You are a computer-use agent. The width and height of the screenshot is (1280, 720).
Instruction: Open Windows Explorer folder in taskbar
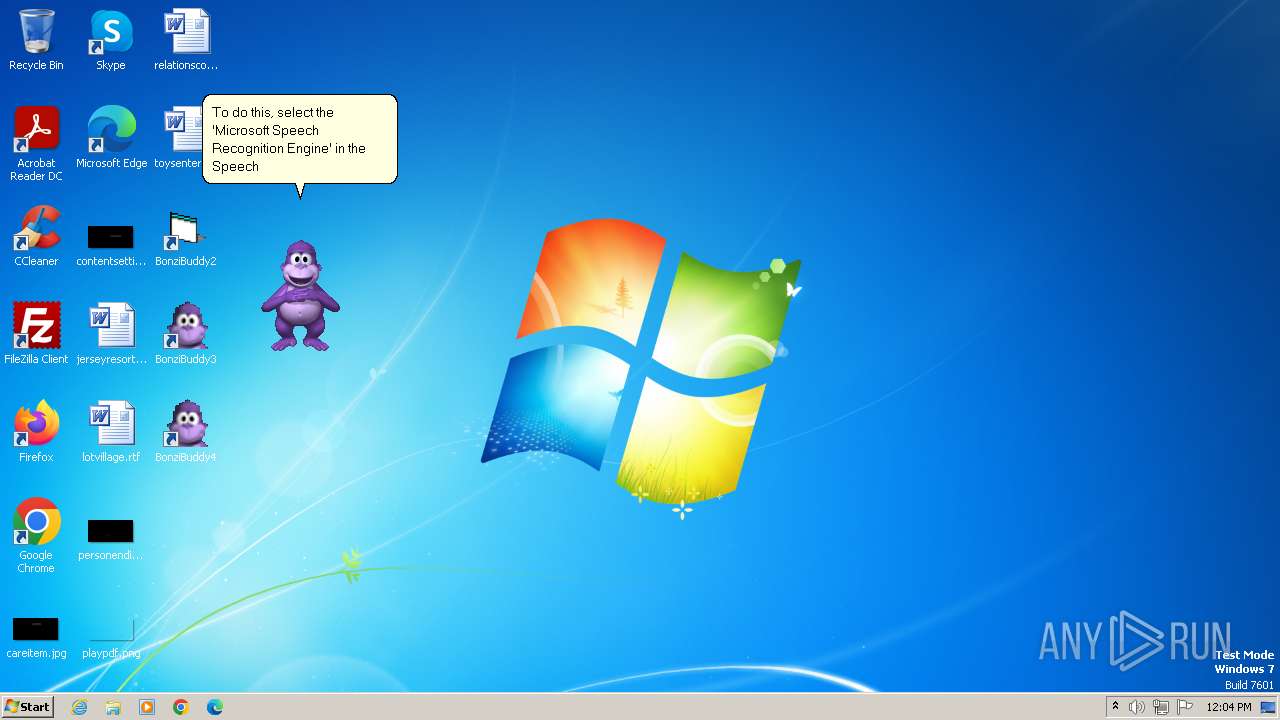(113, 707)
